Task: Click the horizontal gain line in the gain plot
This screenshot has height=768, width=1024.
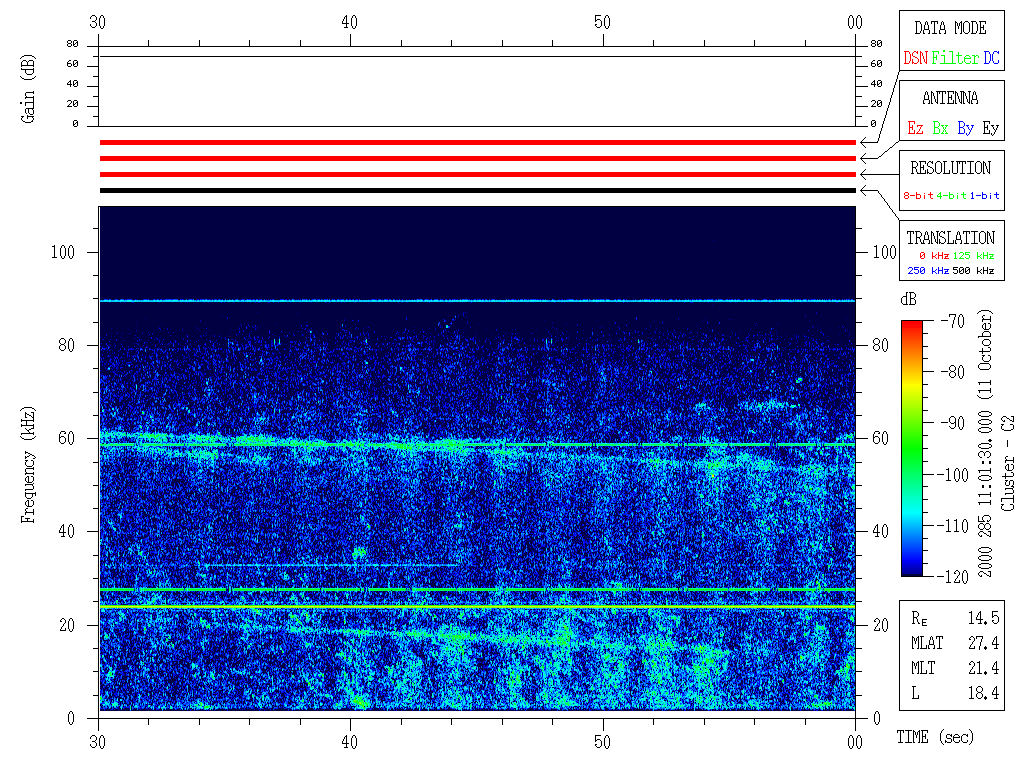Action: point(477,56)
